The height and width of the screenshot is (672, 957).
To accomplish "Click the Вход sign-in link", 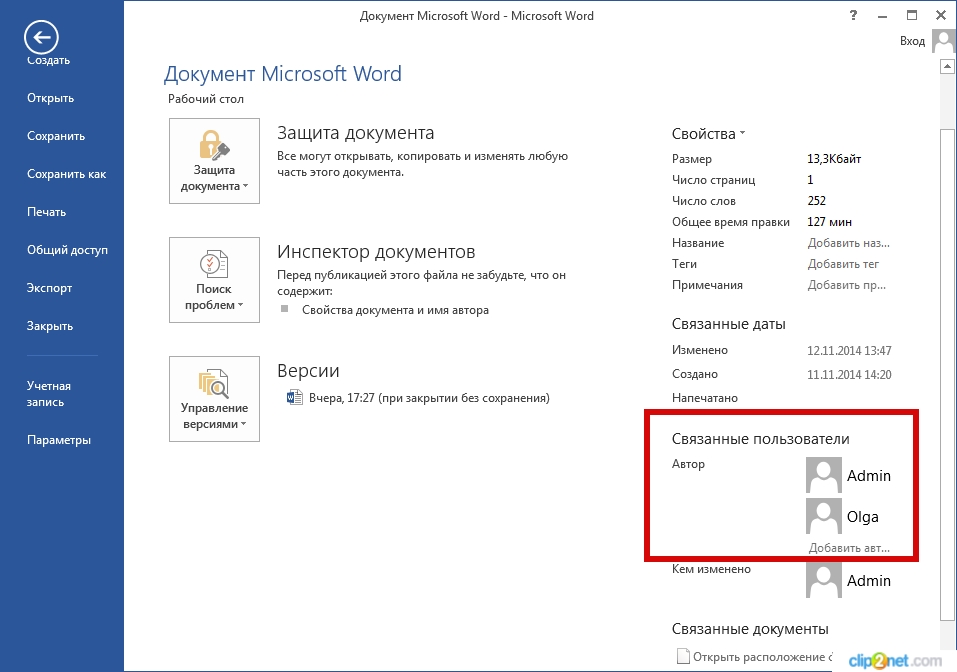I will click(x=912, y=41).
